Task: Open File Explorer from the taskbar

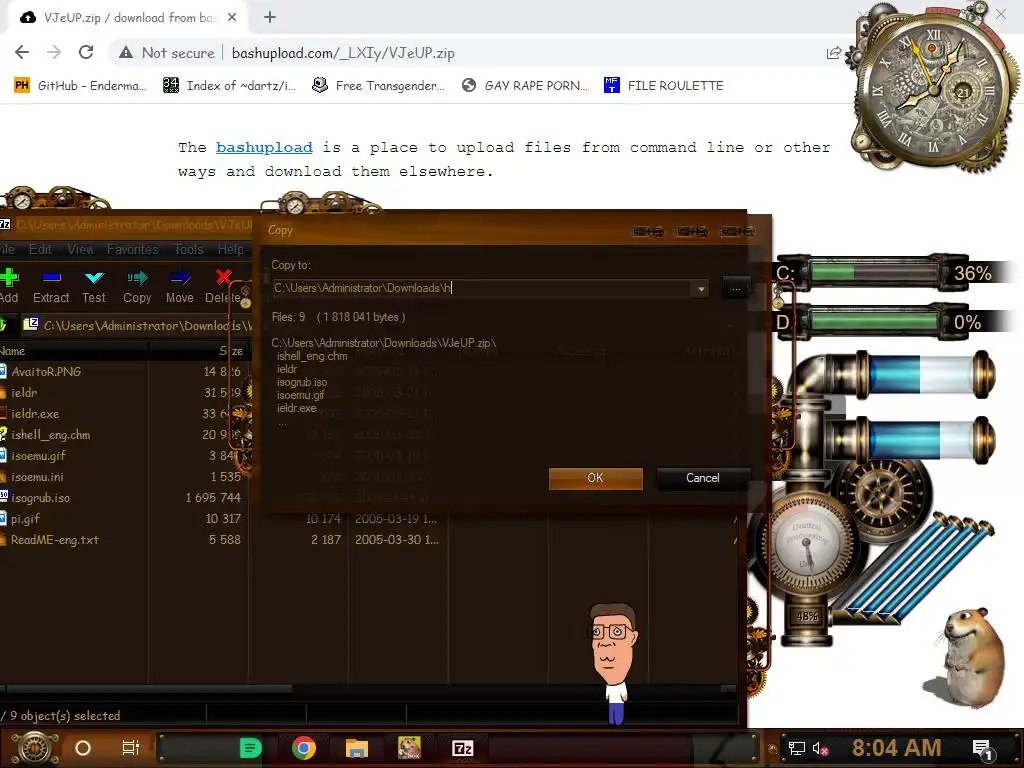Action: pyautogui.click(x=357, y=748)
